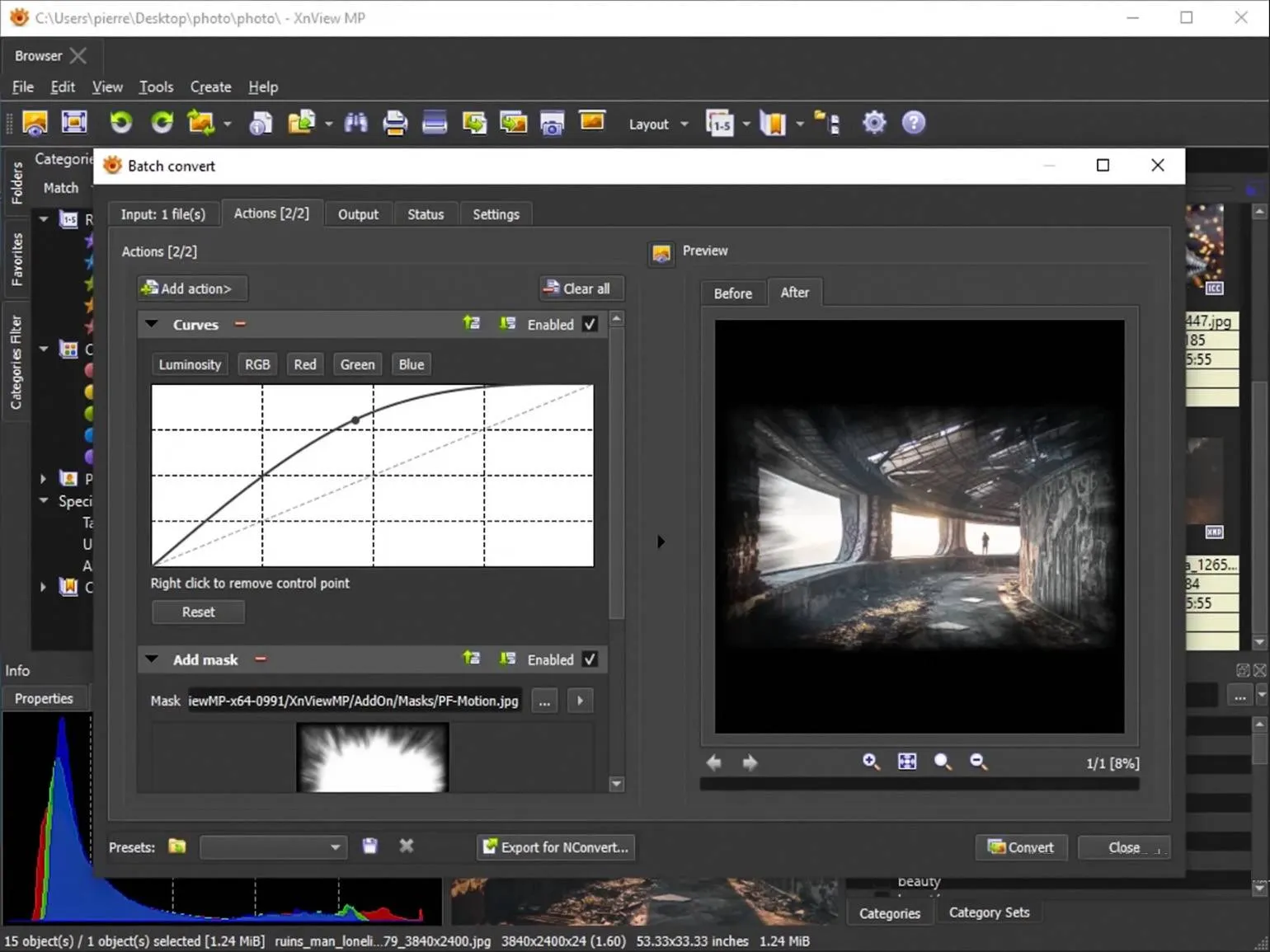Open the Settings gear in main toolbar

[x=874, y=123]
